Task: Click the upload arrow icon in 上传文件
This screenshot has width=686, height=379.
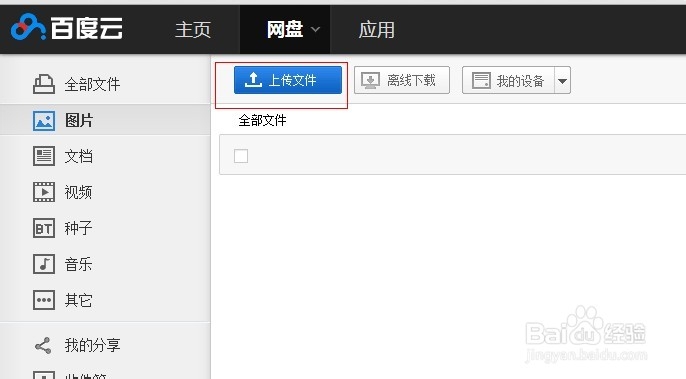Action: click(x=253, y=80)
